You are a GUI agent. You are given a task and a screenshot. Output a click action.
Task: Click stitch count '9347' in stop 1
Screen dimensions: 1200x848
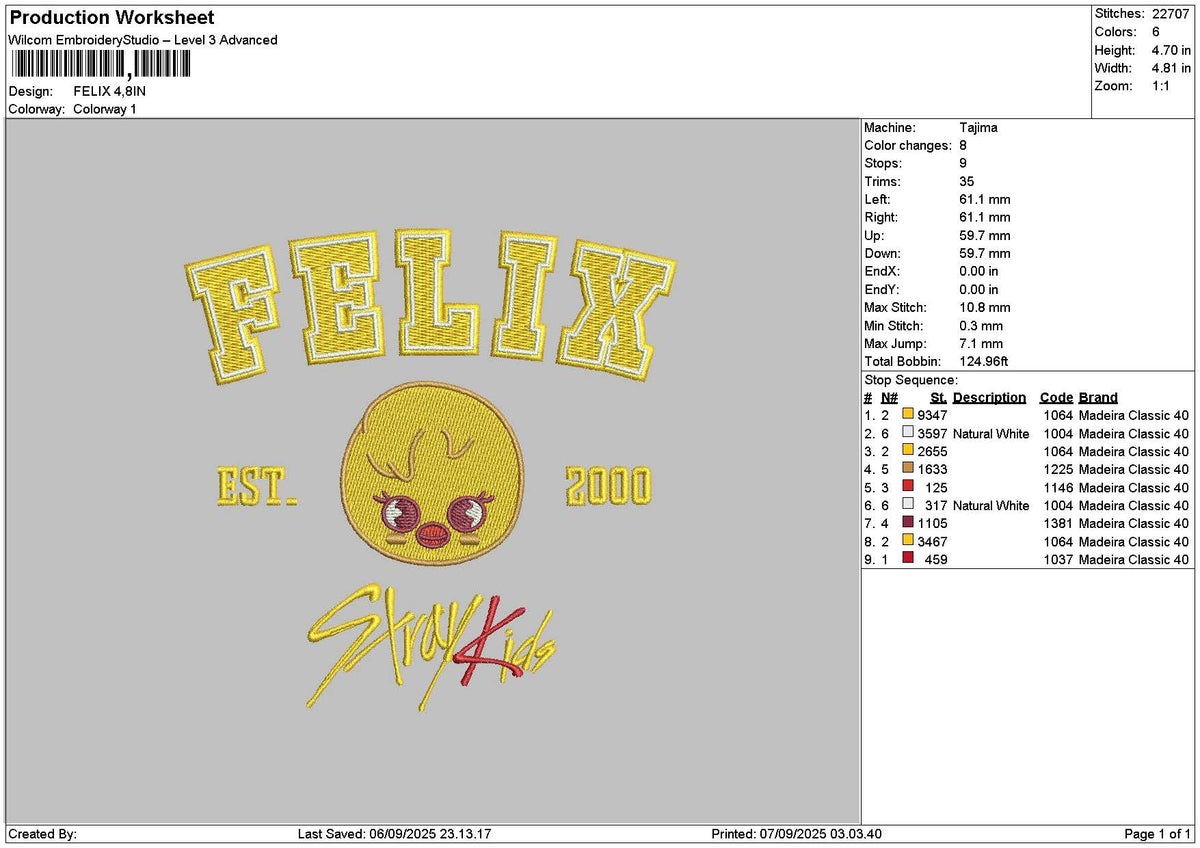[x=932, y=415]
